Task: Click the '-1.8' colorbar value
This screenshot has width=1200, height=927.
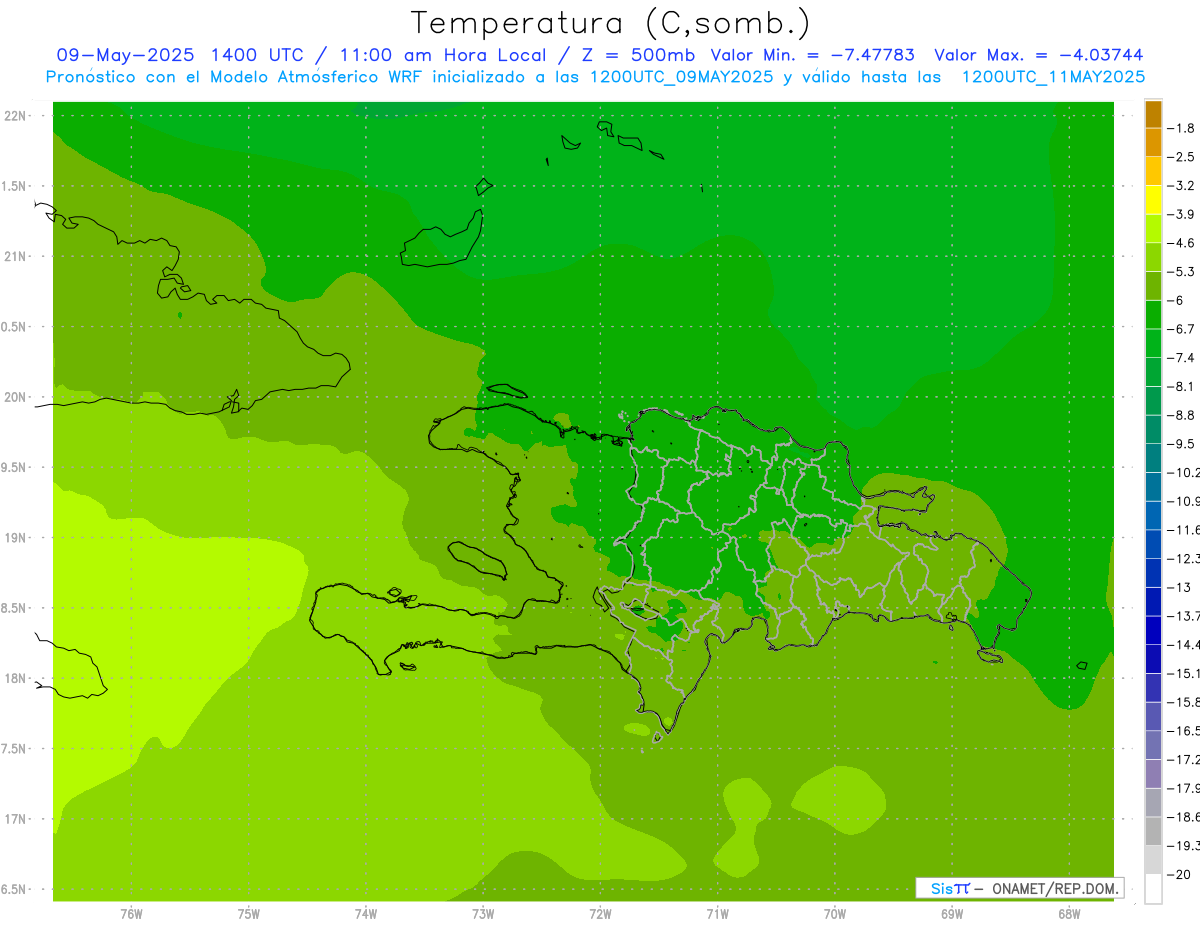Action: 1182,128
